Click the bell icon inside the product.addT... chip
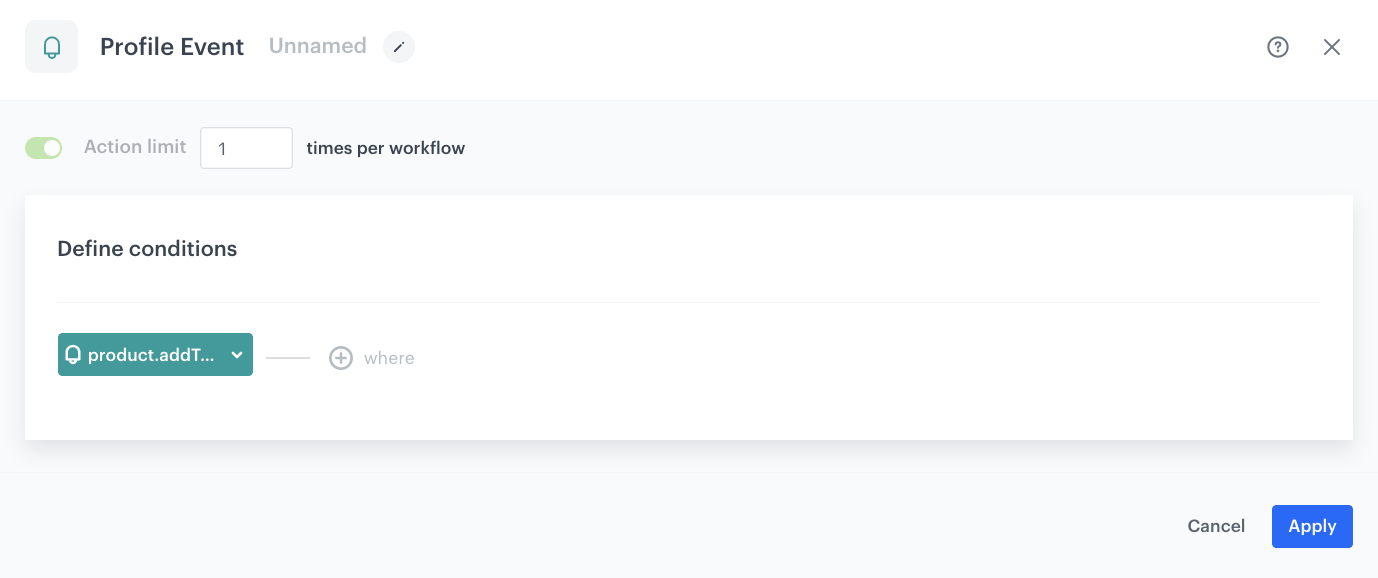1378x578 pixels. coord(73,355)
